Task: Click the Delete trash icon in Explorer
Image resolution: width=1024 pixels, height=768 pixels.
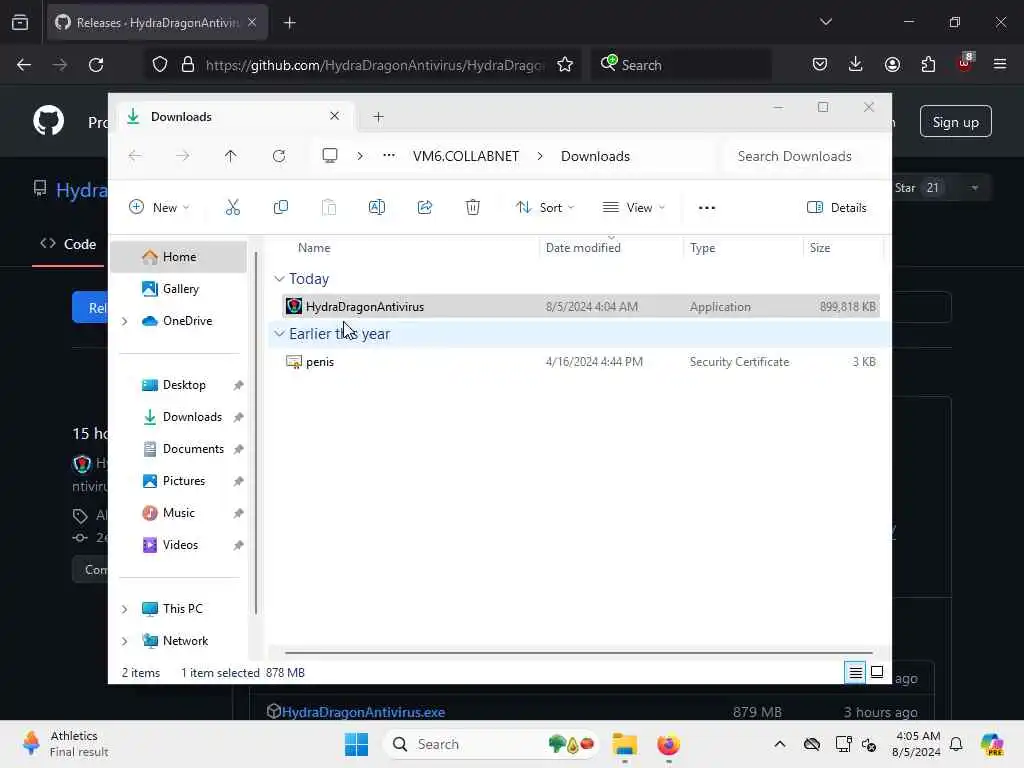Action: point(473,208)
